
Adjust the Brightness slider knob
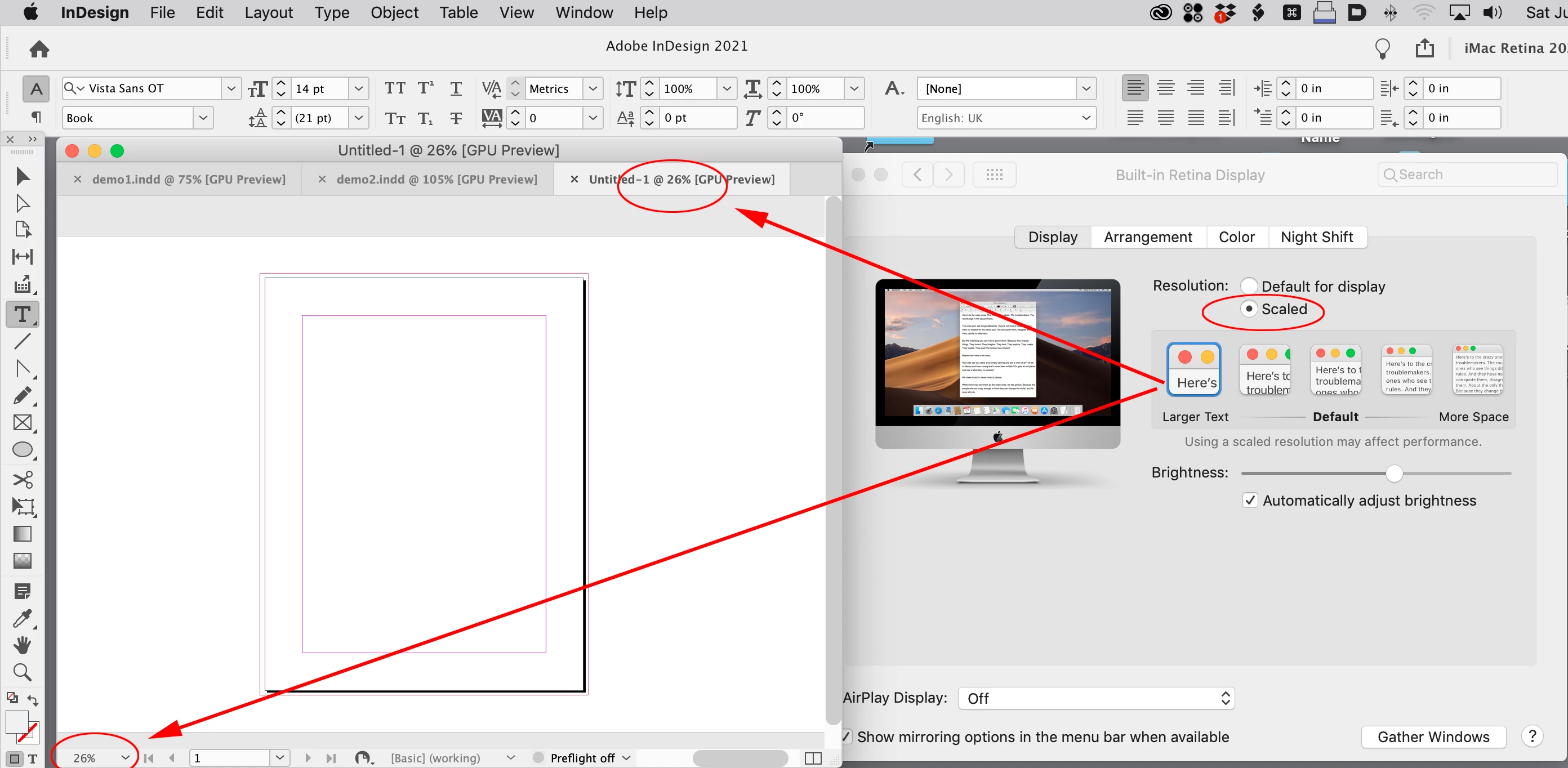point(1393,473)
